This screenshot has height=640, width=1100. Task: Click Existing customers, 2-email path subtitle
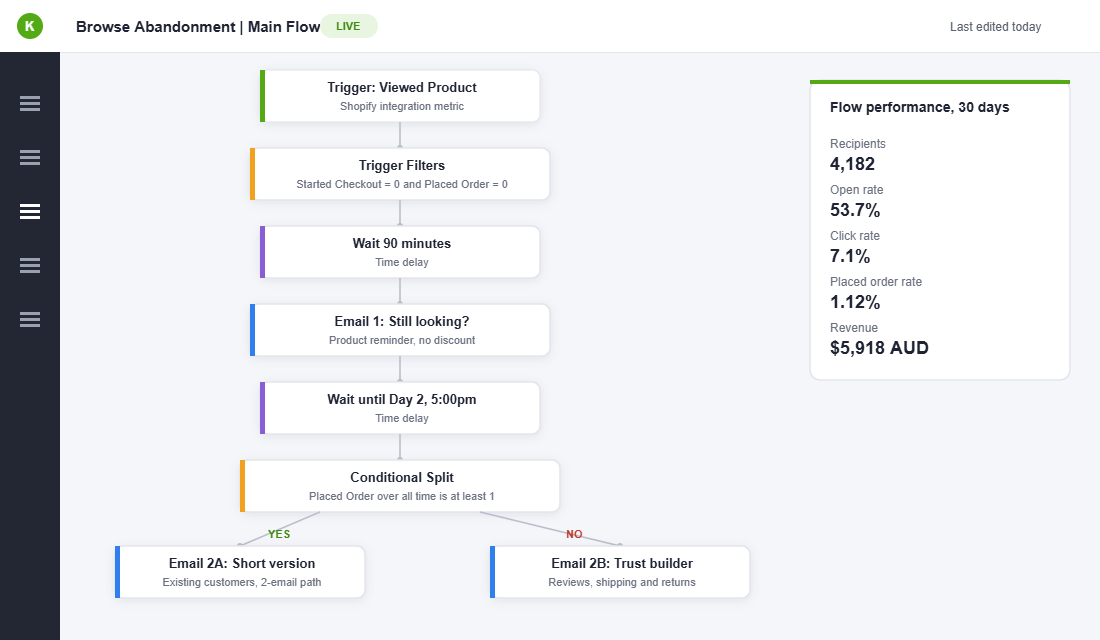(x=242, y=582)
